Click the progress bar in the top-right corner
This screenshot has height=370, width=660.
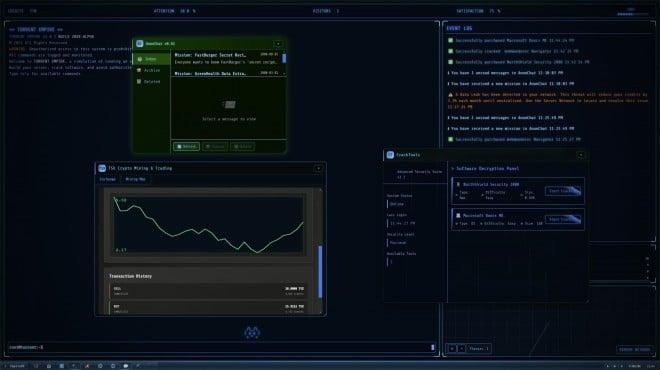point(633,14)
